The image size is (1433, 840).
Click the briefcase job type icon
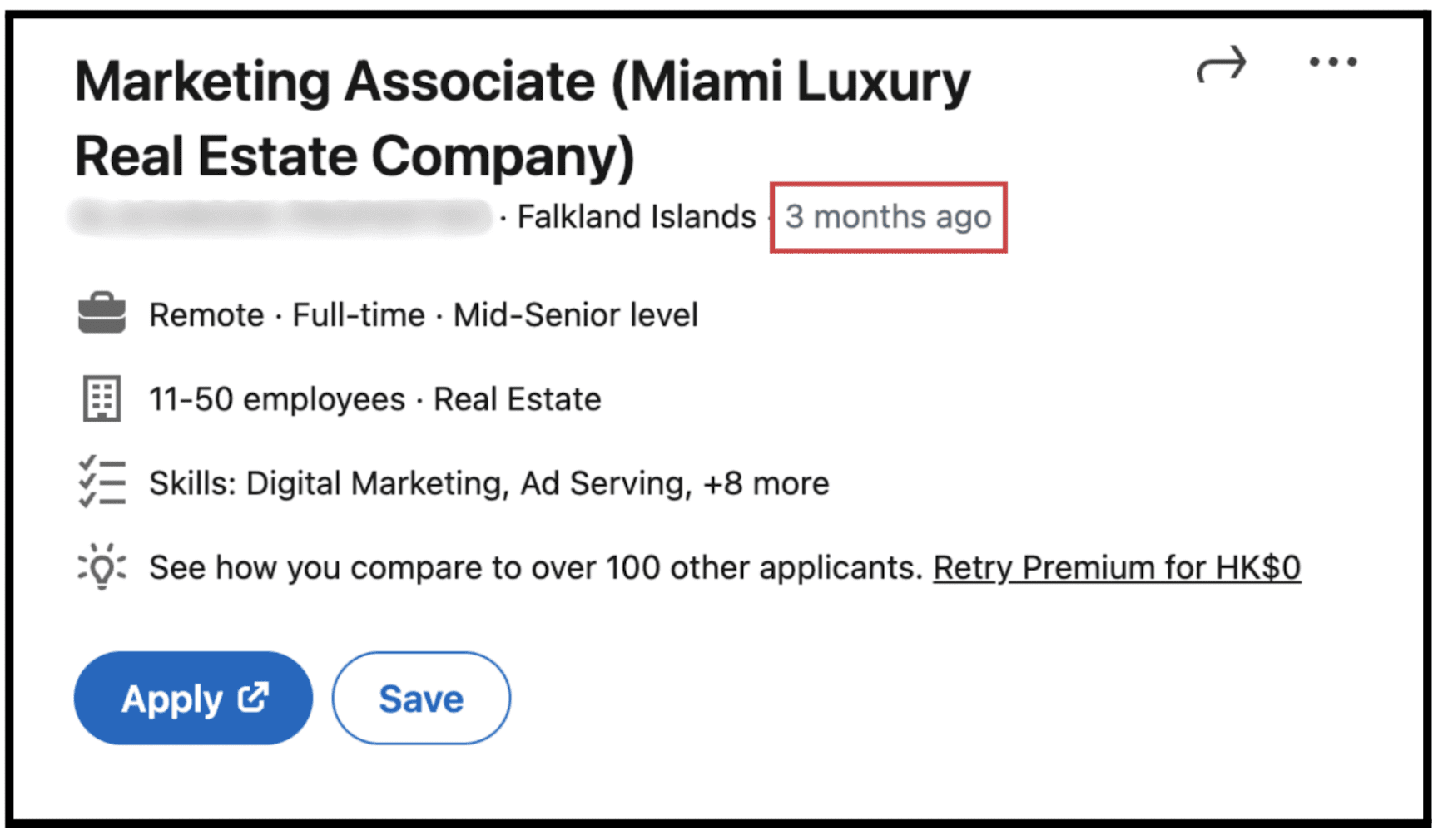point(102,314)
